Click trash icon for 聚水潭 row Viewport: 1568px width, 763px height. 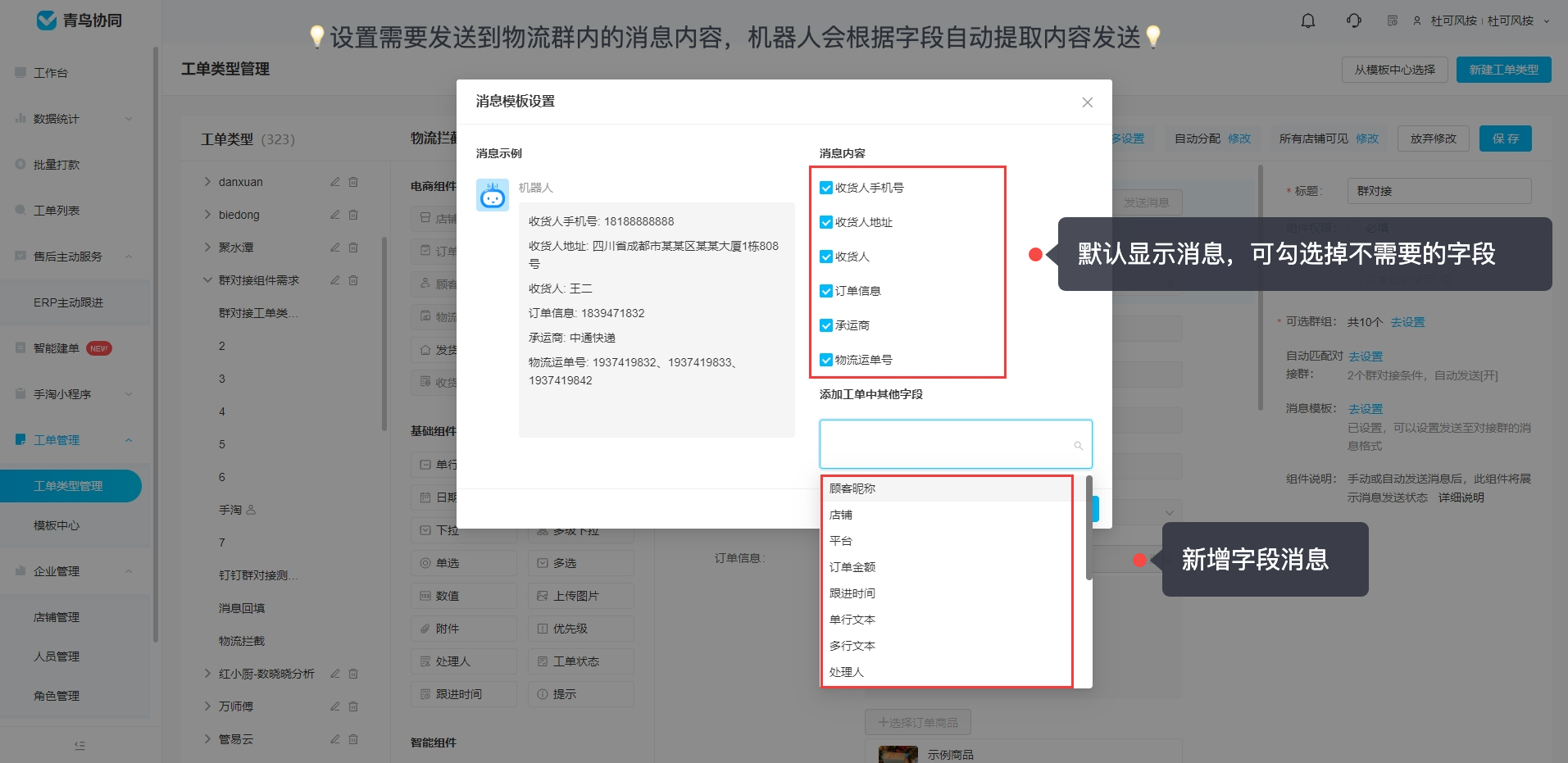click(353, 248)
